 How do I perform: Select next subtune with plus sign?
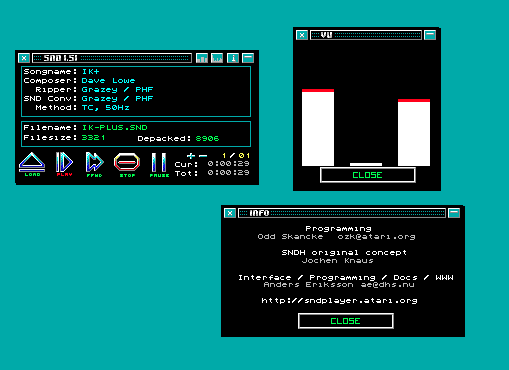[191, 156]
